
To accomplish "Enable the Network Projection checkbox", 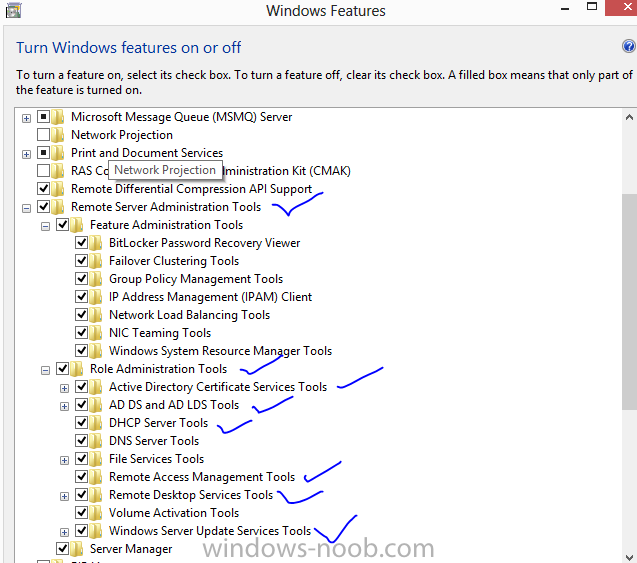I will click(43, 134).
